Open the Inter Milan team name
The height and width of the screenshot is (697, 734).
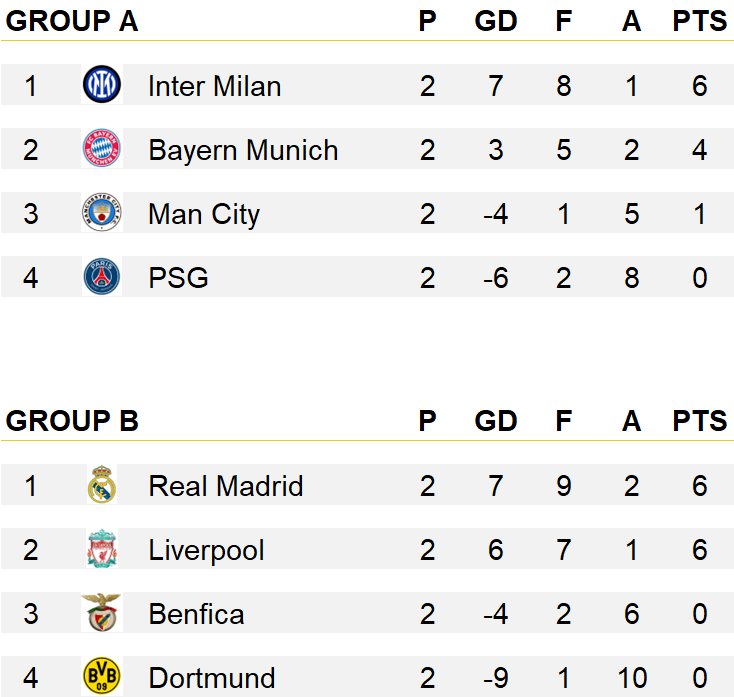pos(214,86)
